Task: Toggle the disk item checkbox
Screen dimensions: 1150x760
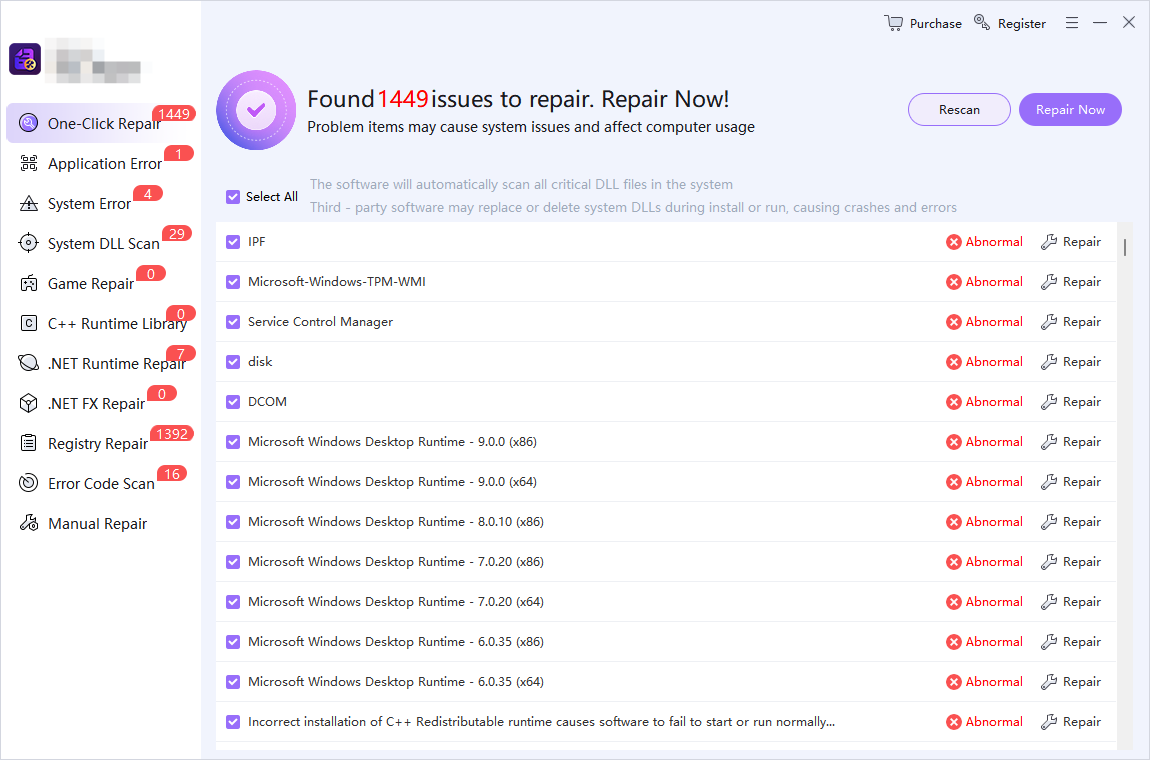Action: click(x=233, y=362)
